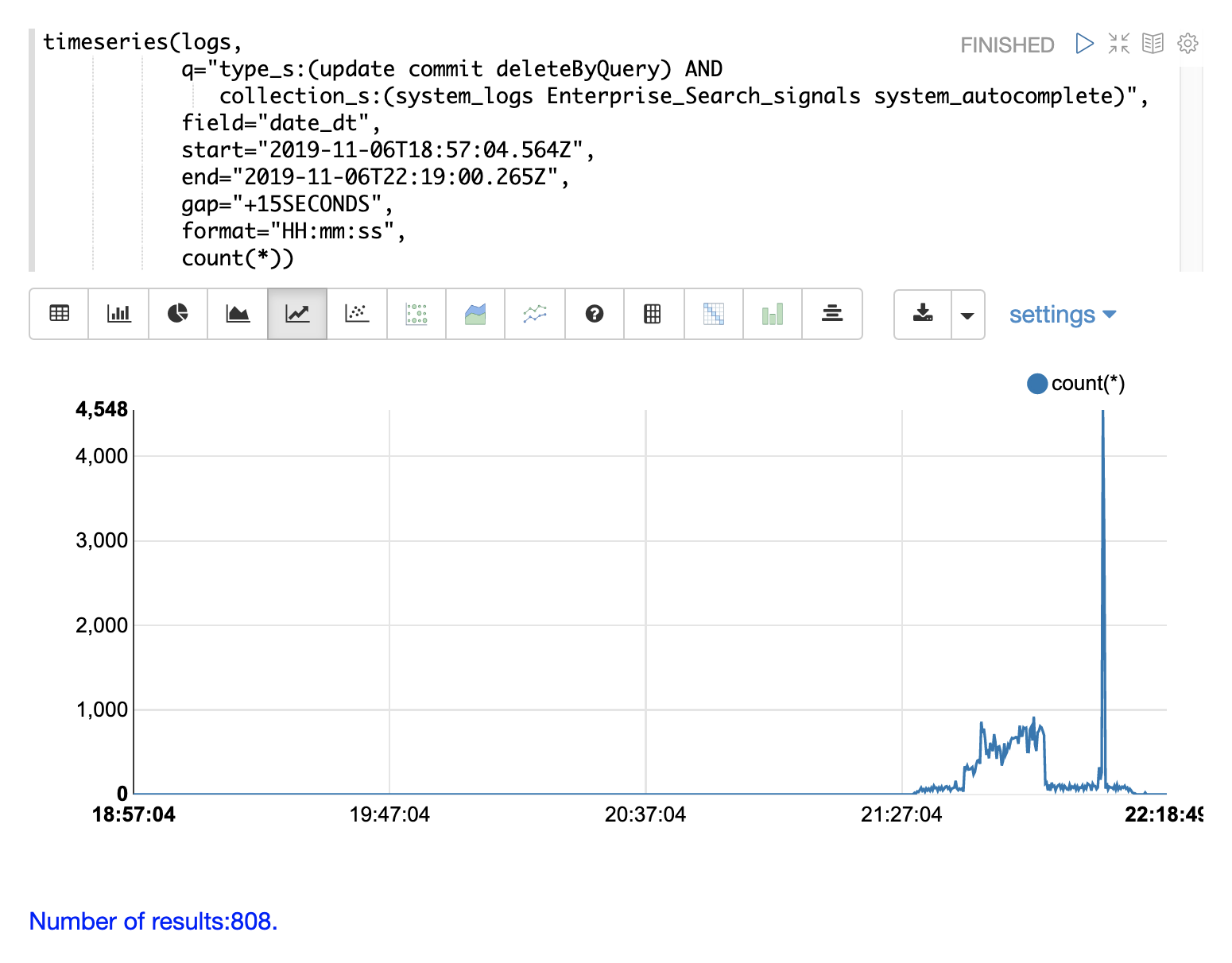Toggle editor visibility with collapse arrows
1232x963 pixels.
pyautogui.click(x=1118, y=43)
